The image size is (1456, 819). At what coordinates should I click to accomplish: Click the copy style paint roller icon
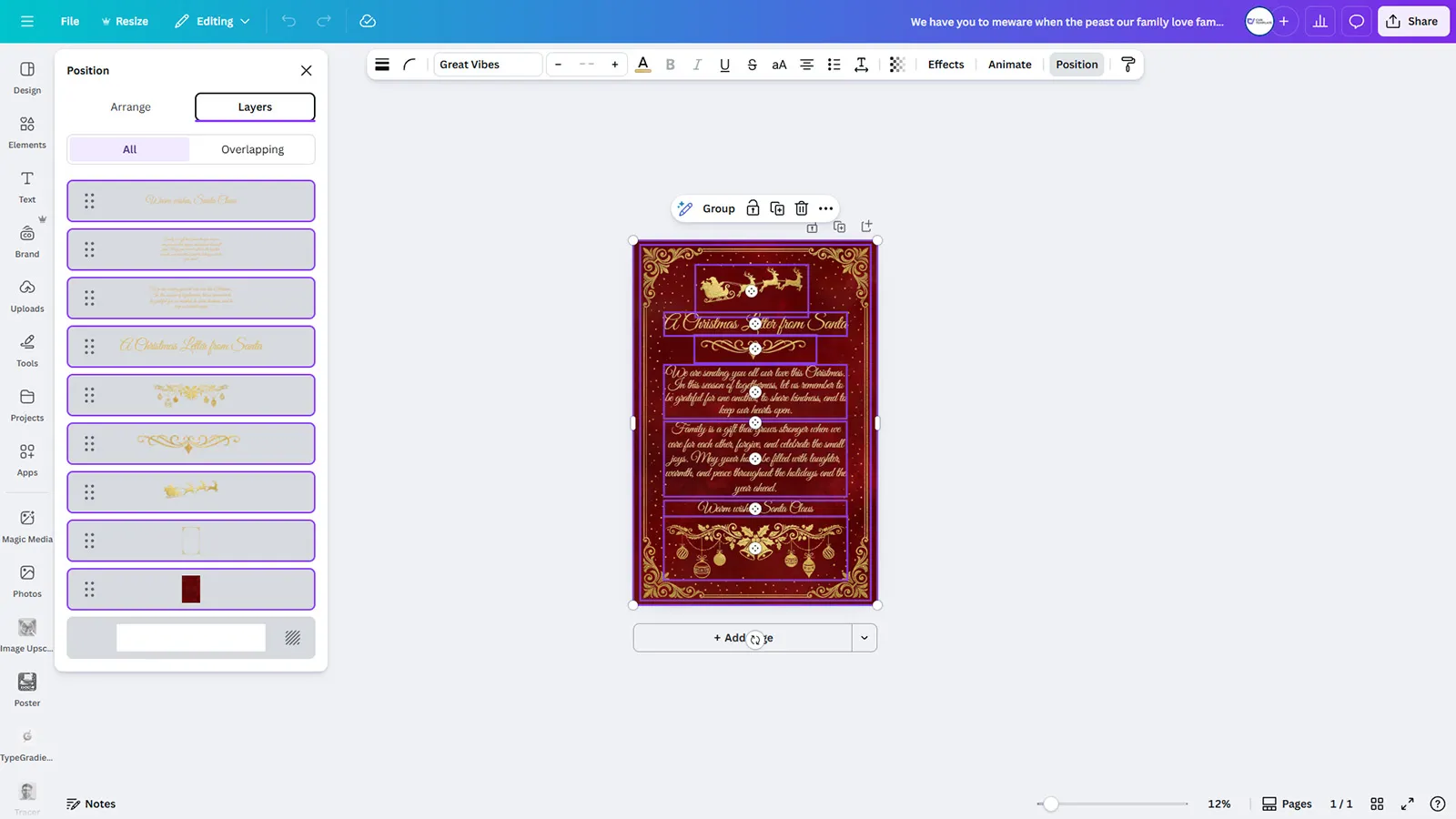pyautogui.click(x=1127, y=65)
